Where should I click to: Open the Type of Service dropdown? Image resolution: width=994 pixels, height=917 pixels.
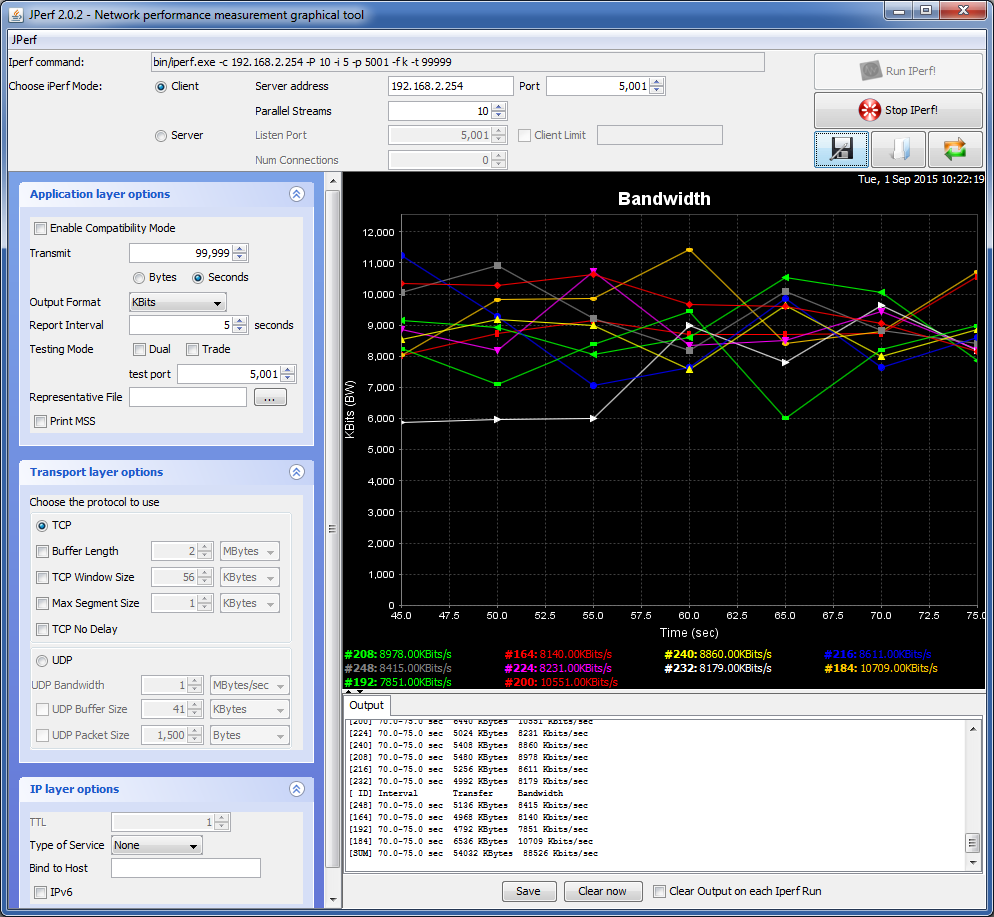point(157,845)
